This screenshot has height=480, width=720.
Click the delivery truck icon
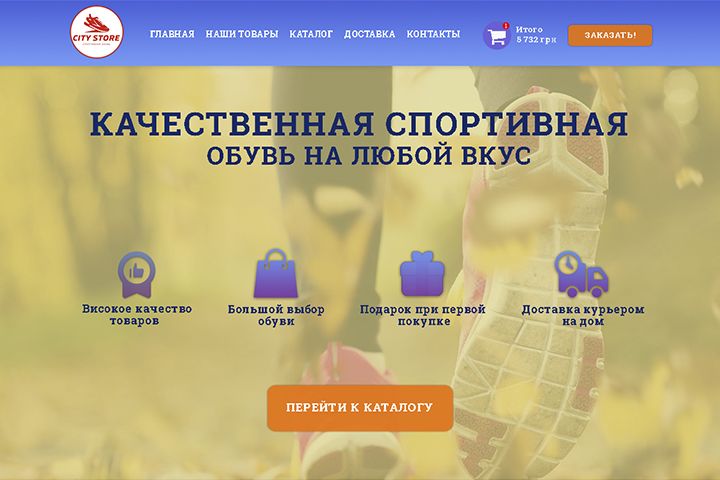(x=581, y=274)
